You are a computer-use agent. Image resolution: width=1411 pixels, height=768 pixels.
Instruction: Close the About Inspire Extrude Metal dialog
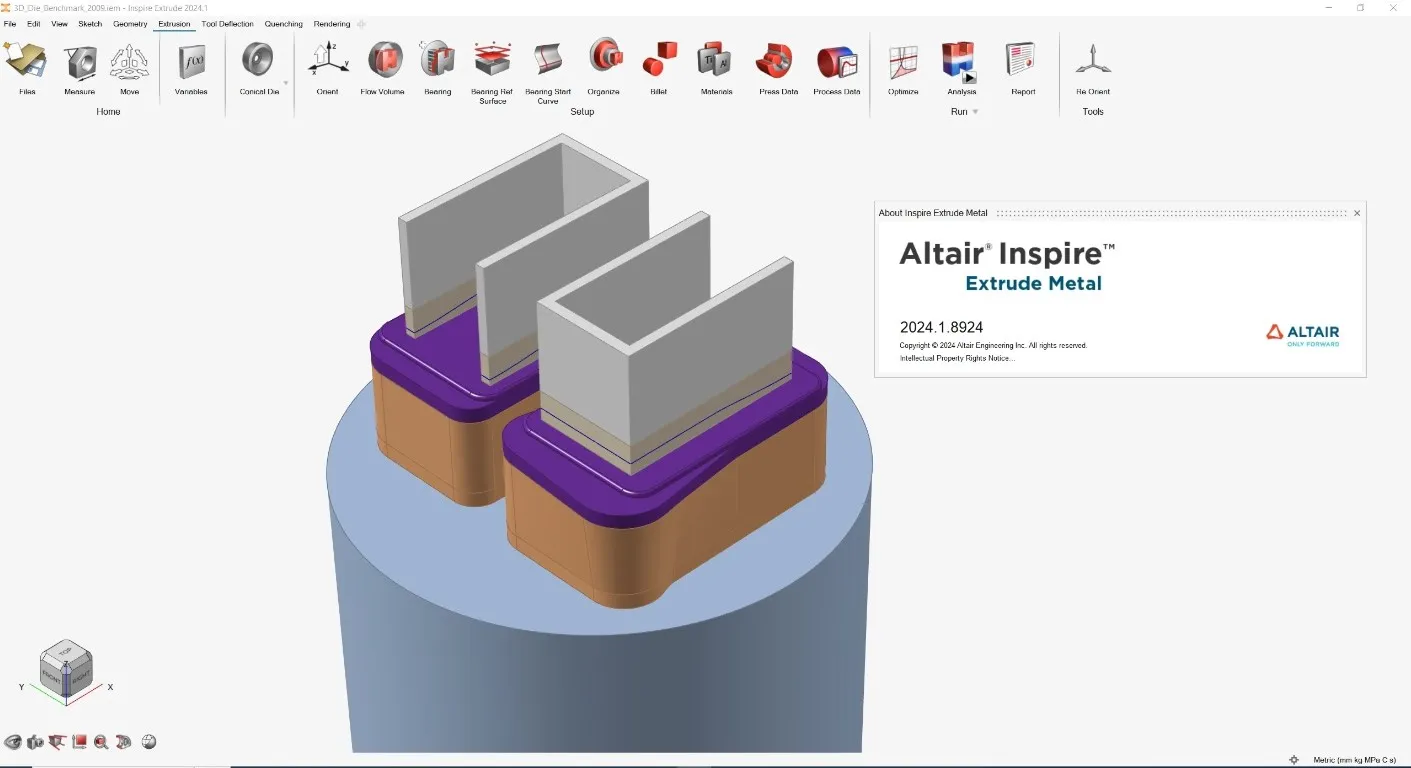point(1357,213)
